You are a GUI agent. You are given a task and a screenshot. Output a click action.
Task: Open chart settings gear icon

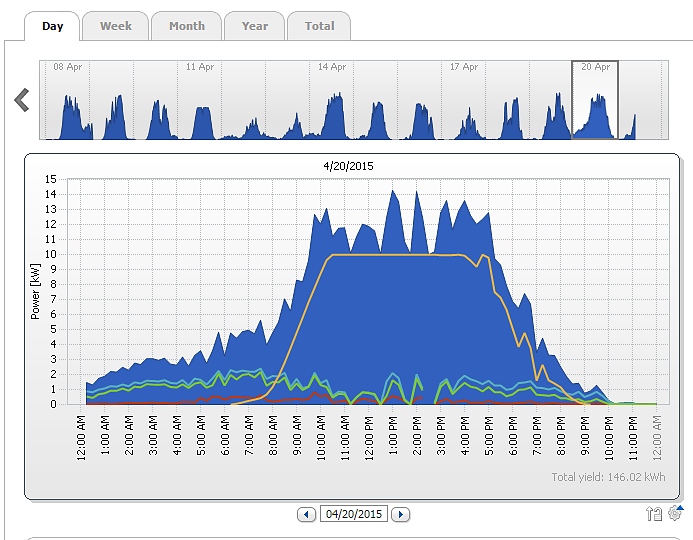(676, 513)
